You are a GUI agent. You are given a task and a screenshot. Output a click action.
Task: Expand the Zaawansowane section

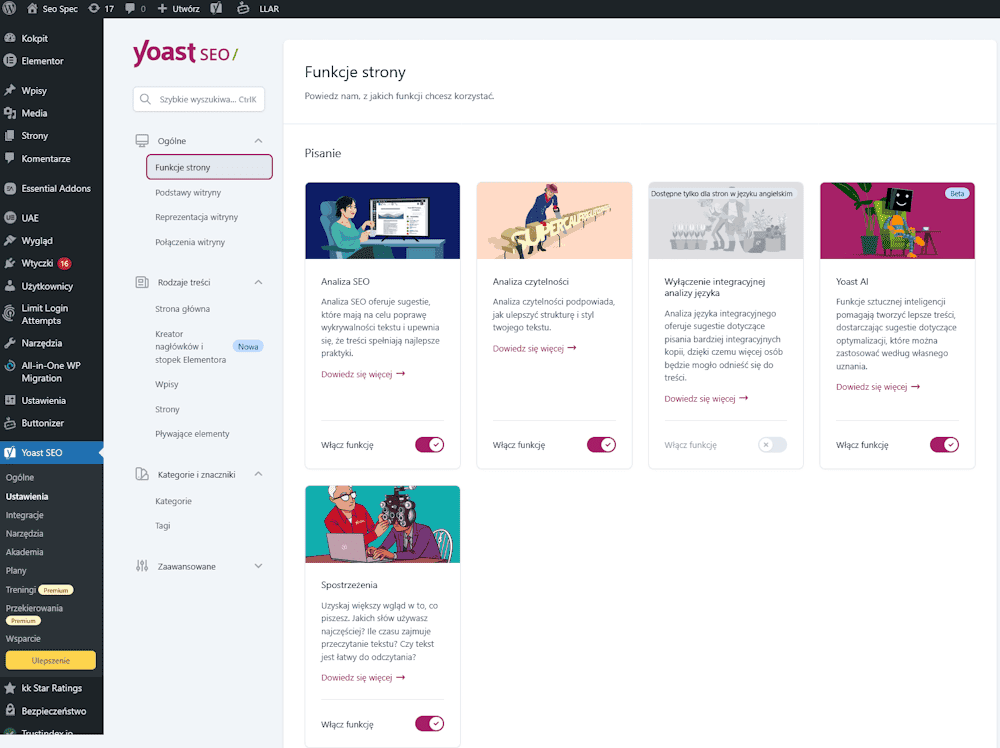pyautogui.click(x=258, y=566)
